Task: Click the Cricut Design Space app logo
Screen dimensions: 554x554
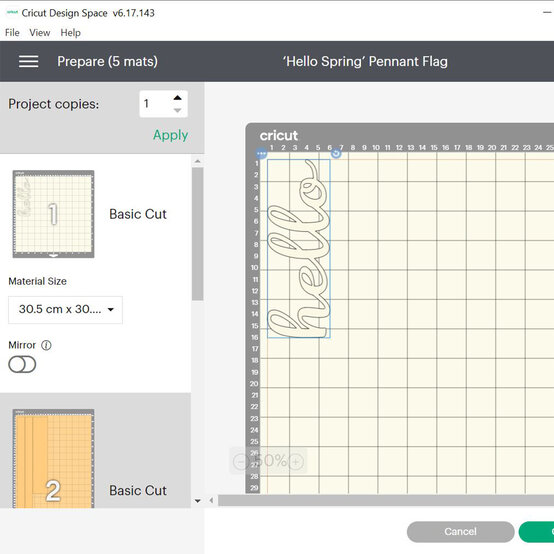Action: pyautogui.click(x=12, y=12)
